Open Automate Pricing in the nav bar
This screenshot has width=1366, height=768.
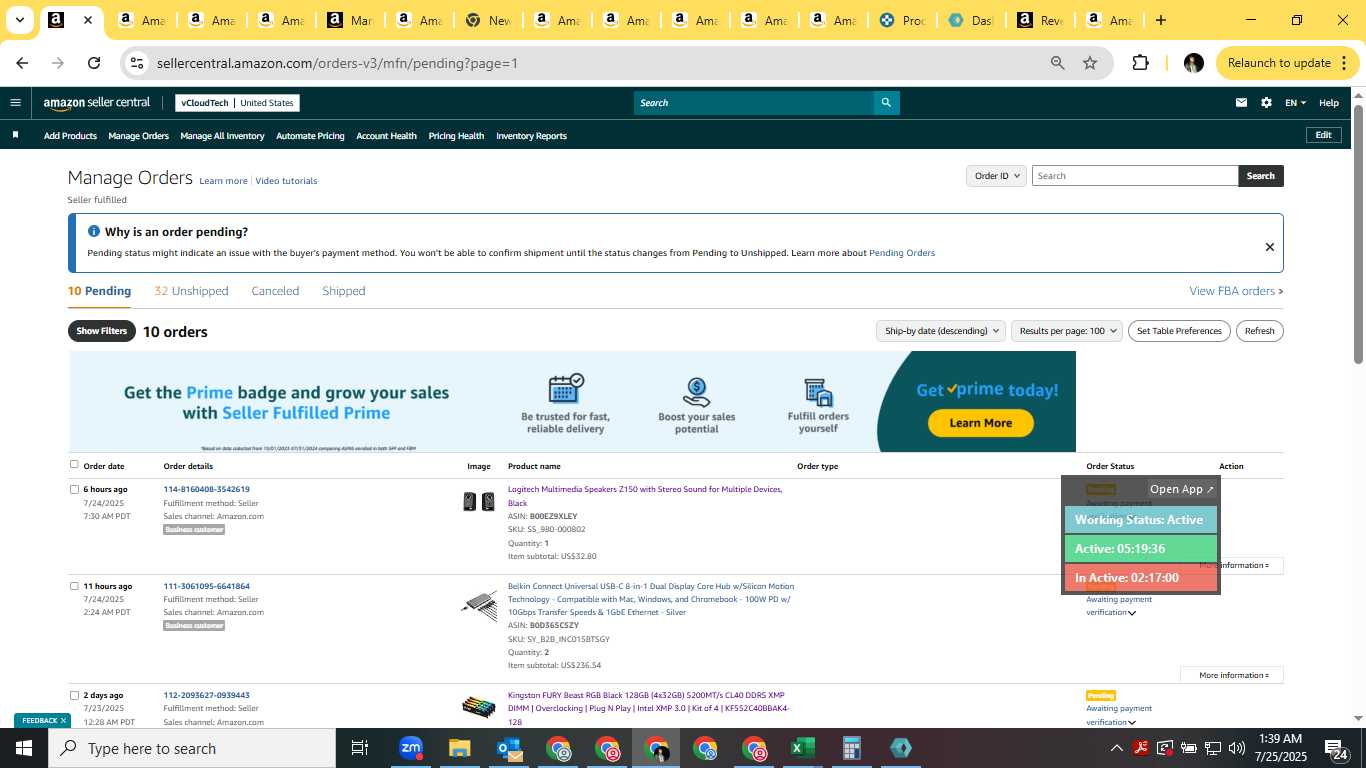click(310, 135)
